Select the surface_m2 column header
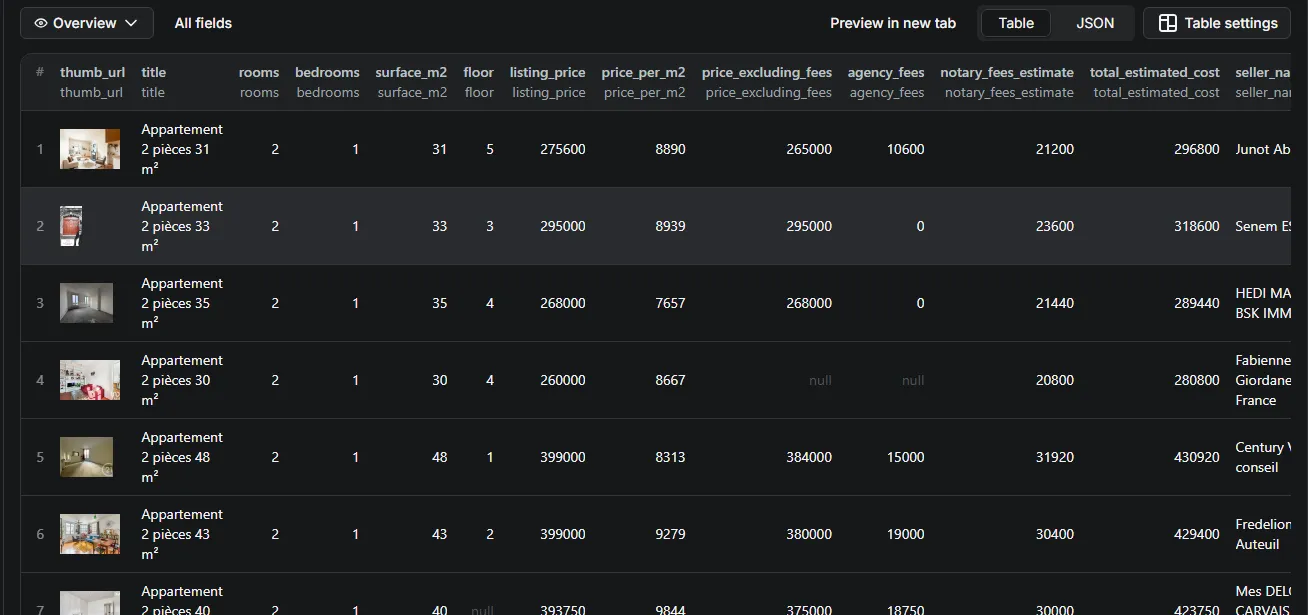The height and width of the screenshot is (615, 1308). [x=411, y=72]
